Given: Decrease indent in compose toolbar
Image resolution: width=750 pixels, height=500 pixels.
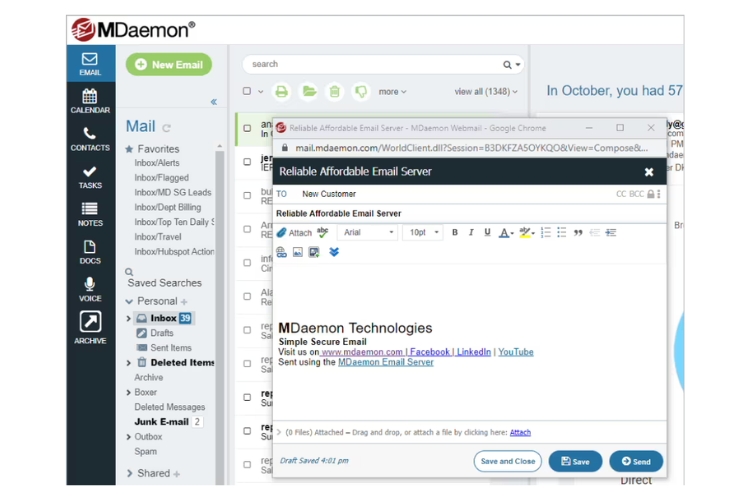Looking at the screenshot, I should tap(595, 233).
